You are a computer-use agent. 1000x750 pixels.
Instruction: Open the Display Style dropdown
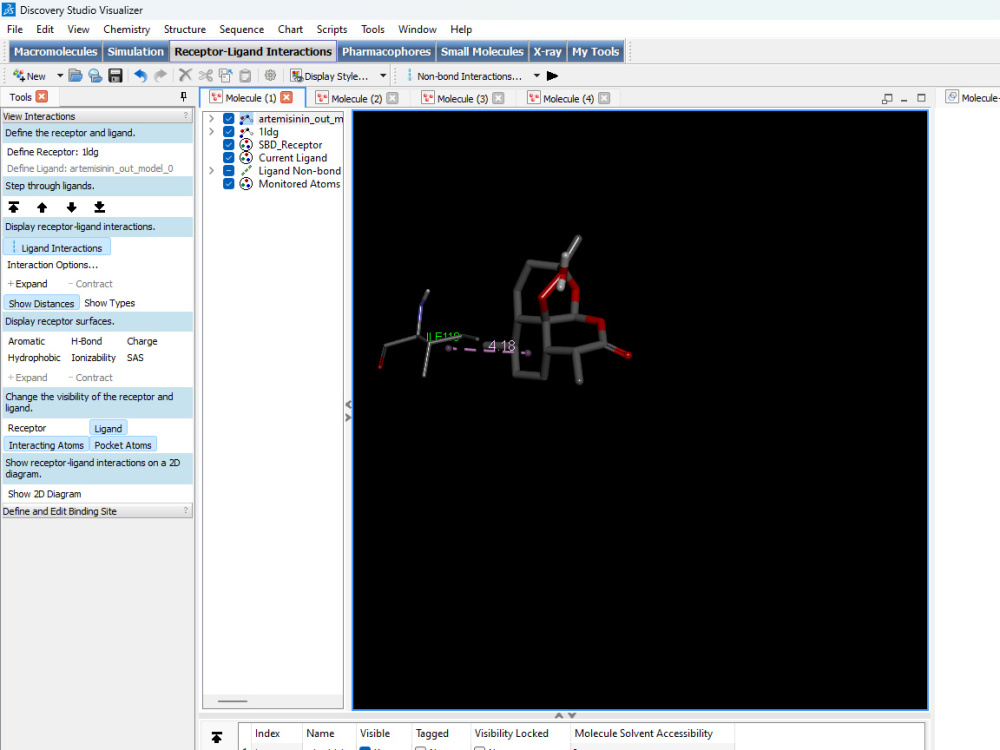[x=383, y=75]
